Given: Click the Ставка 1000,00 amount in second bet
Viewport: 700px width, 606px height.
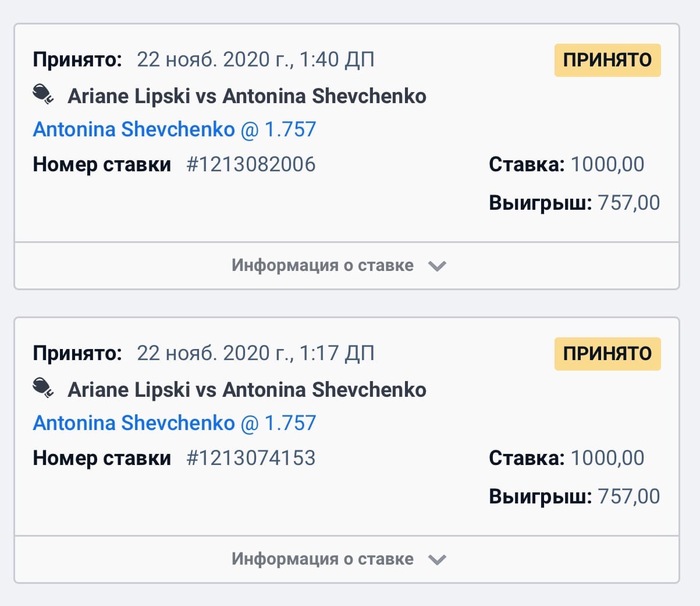Looking at the screenshot, I should pos(607,458).
